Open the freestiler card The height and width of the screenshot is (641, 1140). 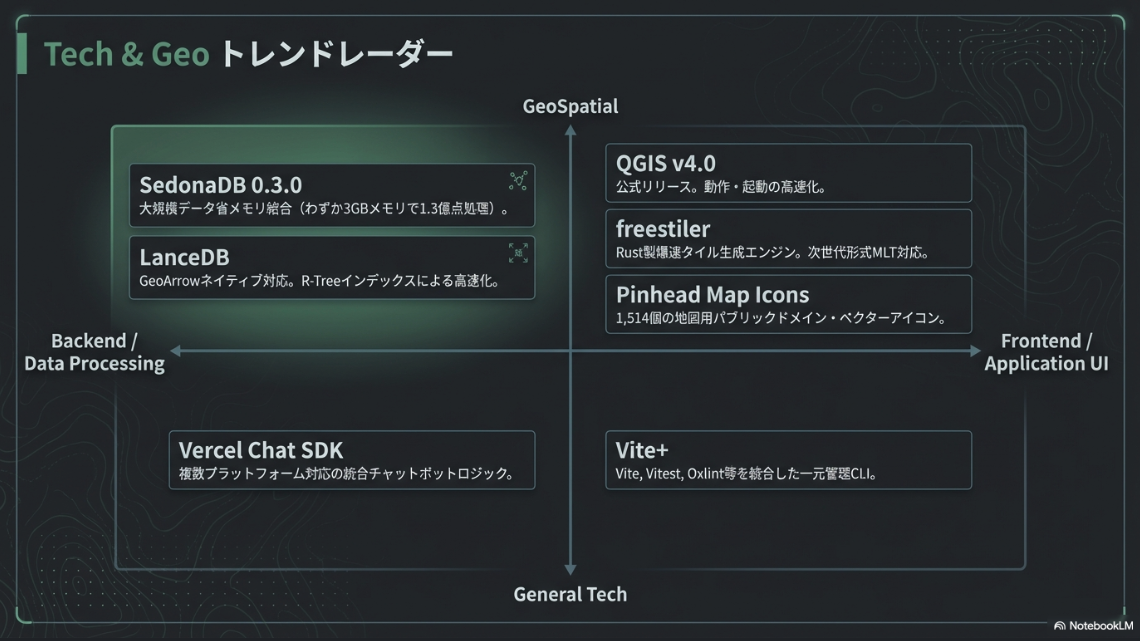pos(788,238)
